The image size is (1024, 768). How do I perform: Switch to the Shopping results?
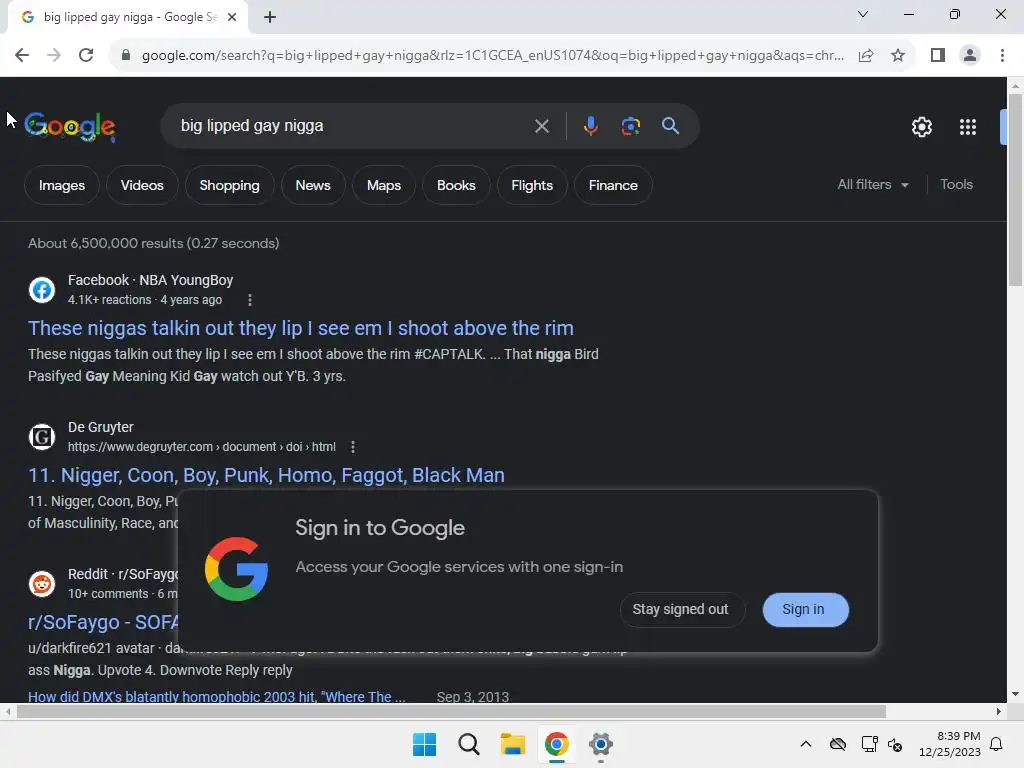point(229,185)
